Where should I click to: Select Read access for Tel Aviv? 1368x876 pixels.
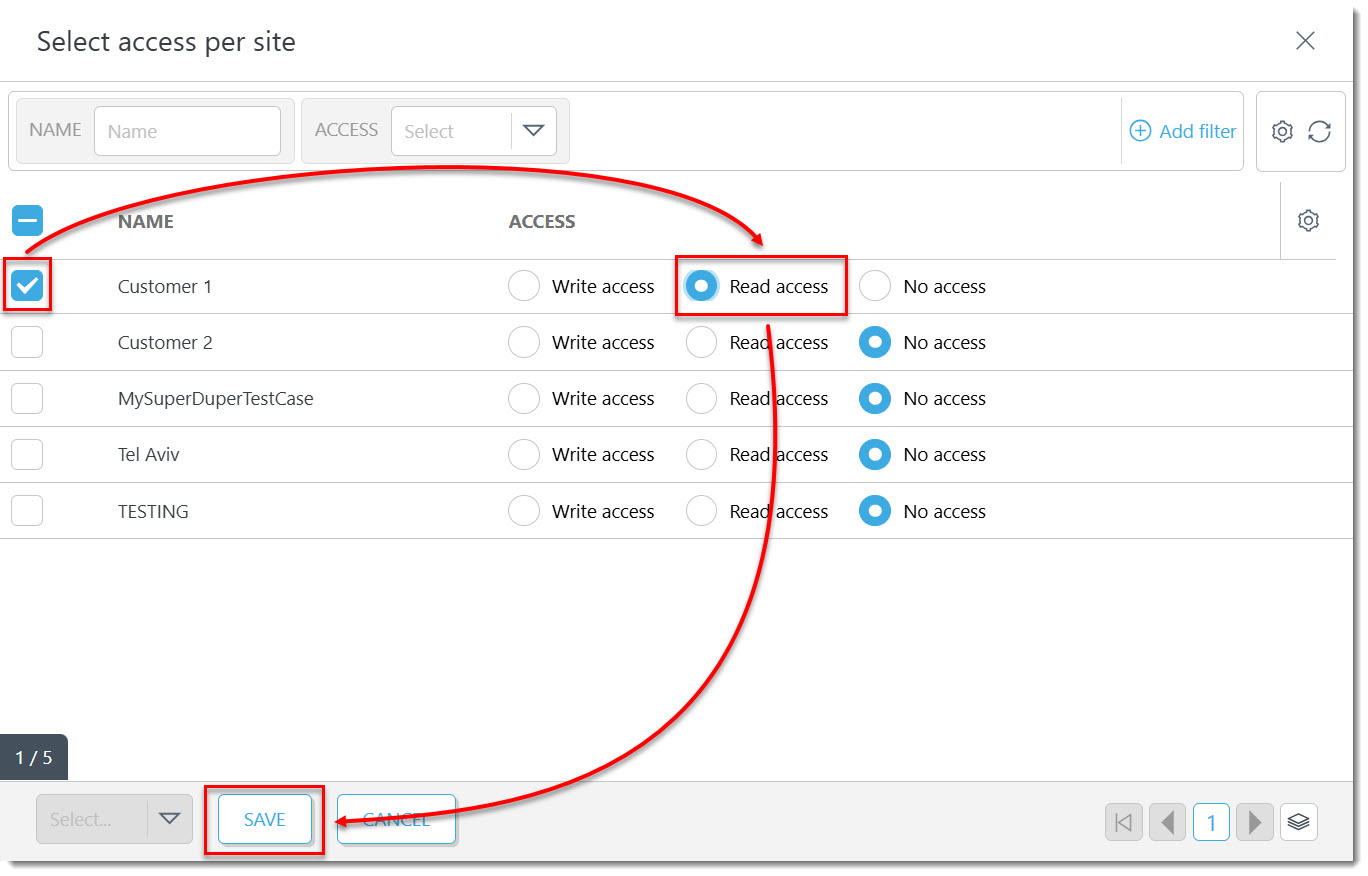(701, 454)
